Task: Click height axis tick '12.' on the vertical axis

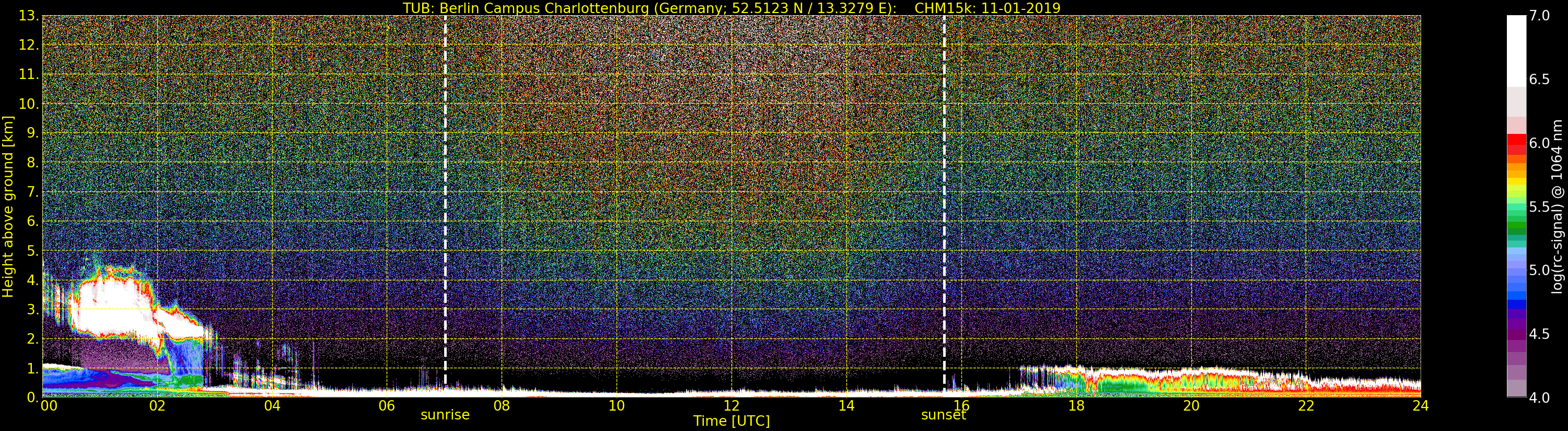Action: pos(29,45)
